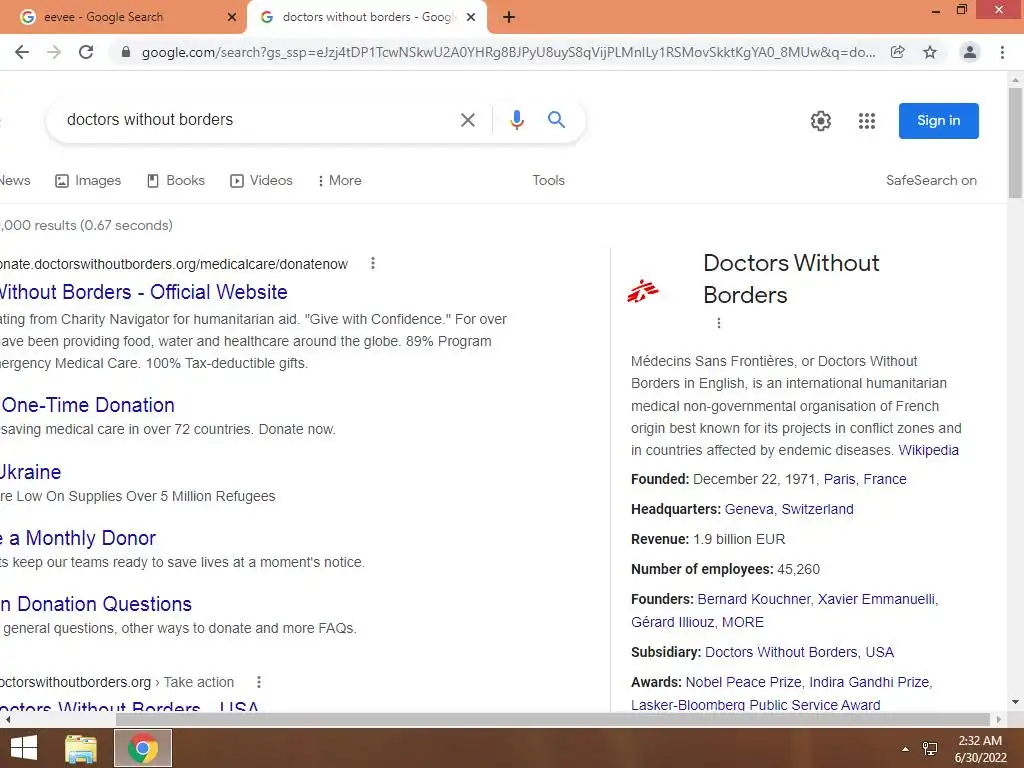Open Gérard Illiouz founder link

click(x=672, y=622)
